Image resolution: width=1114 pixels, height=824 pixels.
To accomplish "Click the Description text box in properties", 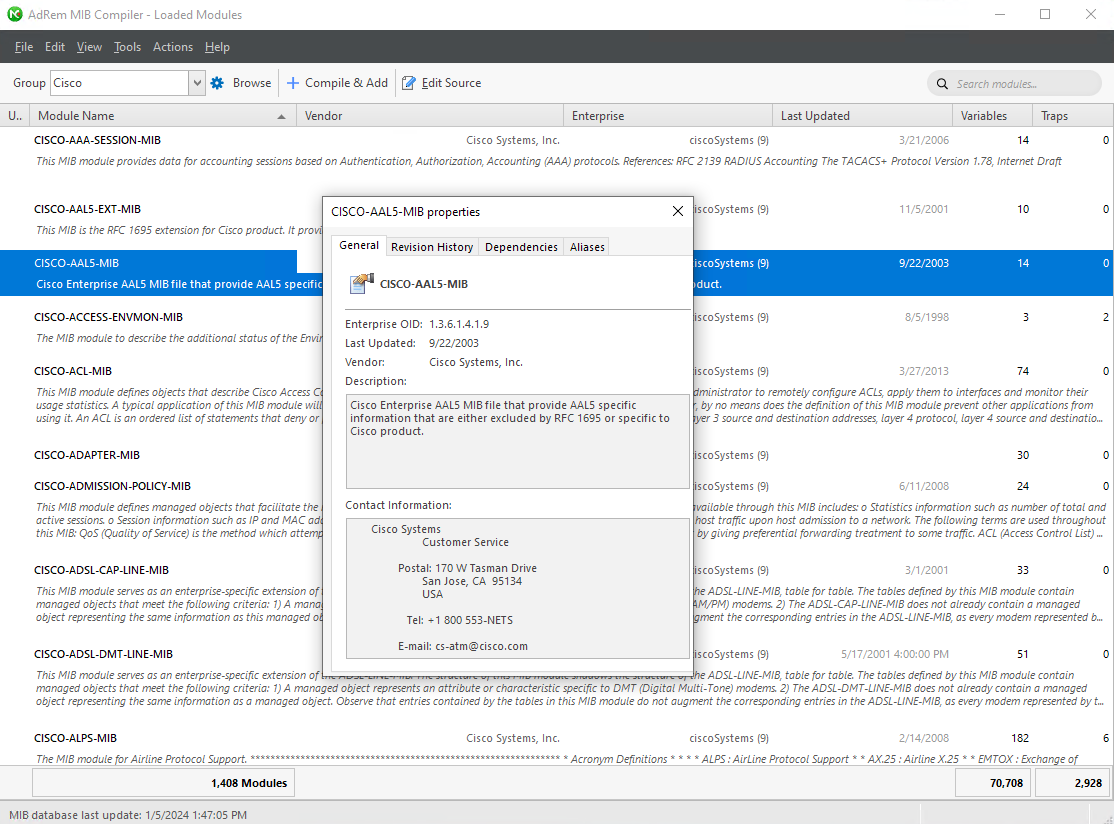I will pos(517,441).
